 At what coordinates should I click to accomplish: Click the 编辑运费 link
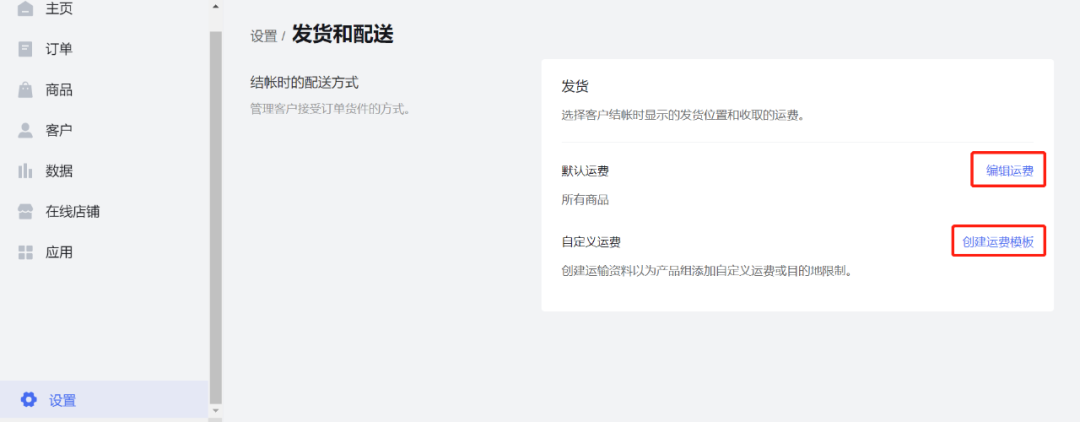(x=1009, y=171)
